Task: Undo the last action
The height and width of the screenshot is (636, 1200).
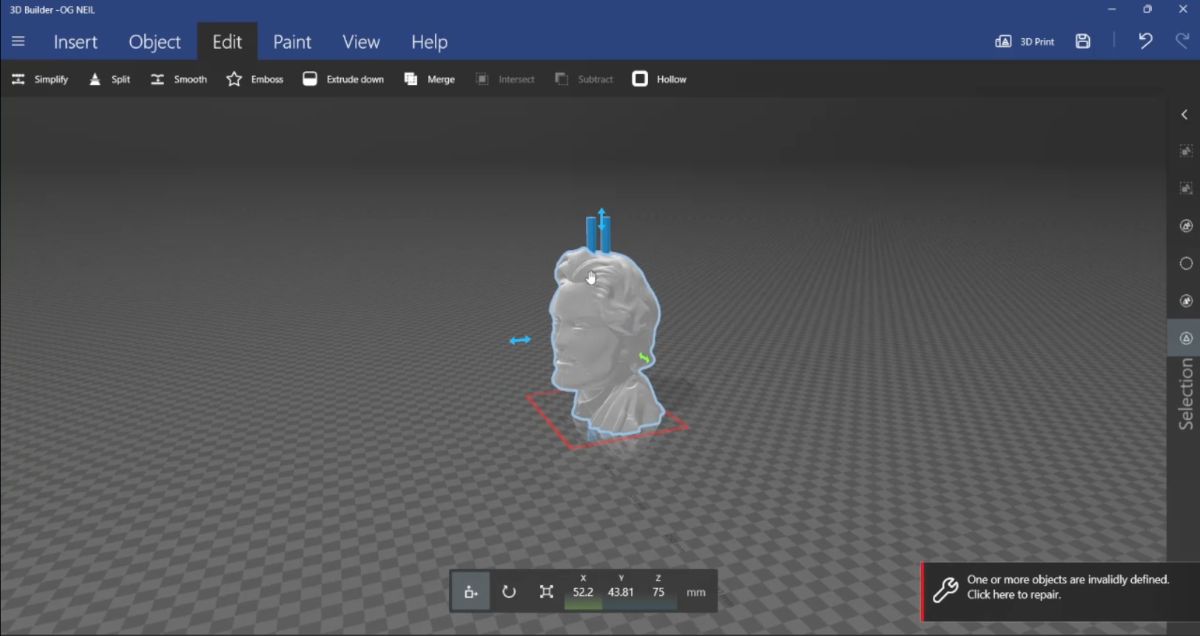Action: point(1146,41)
